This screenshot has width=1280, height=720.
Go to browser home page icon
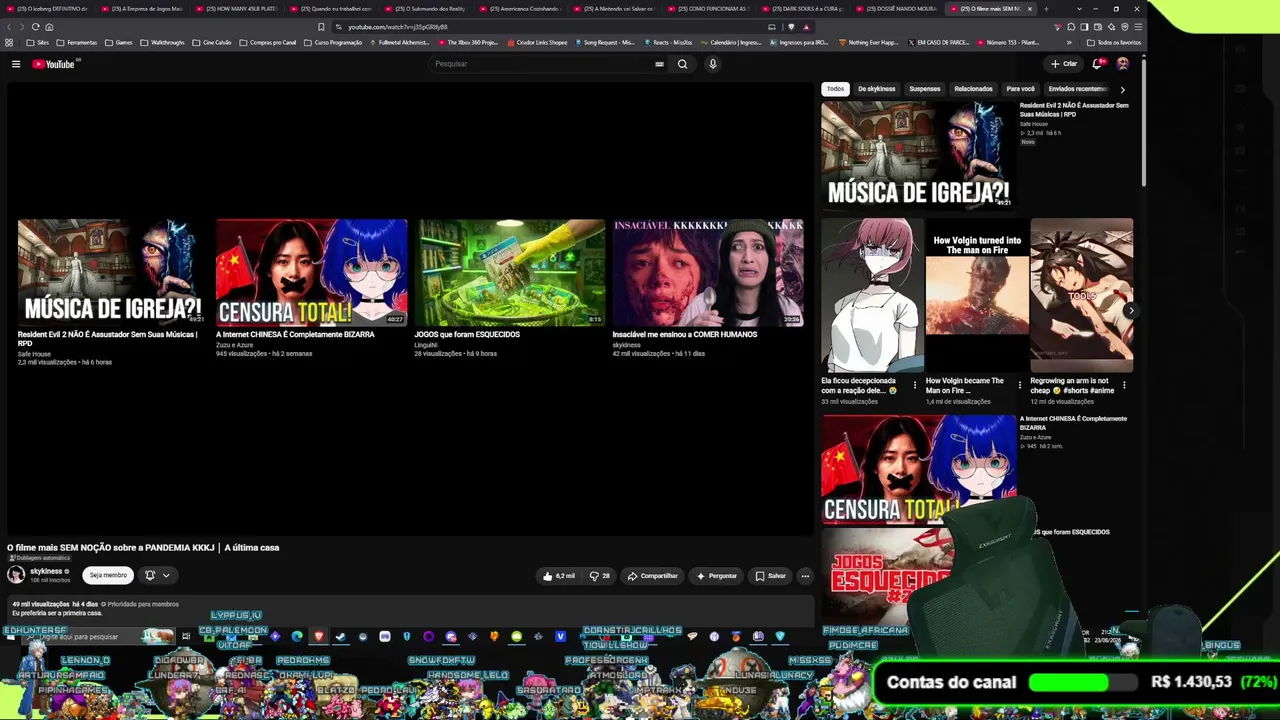point(49,27)
